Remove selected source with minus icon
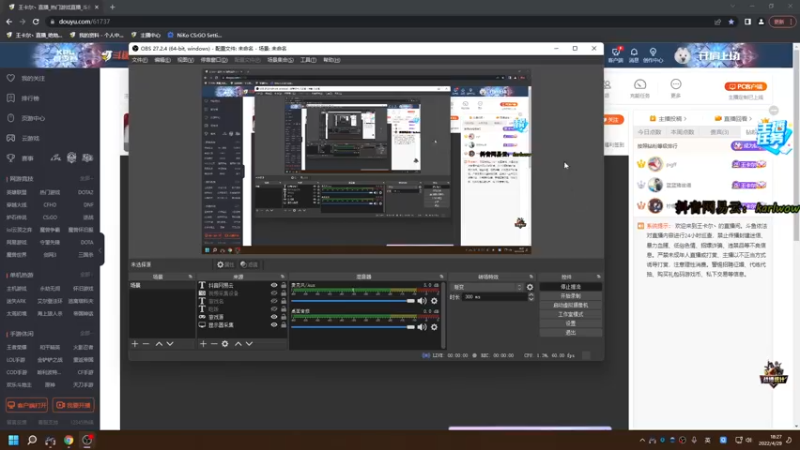Image resolution: width=800 pixels, height=450 pixels. click(214, 344)
